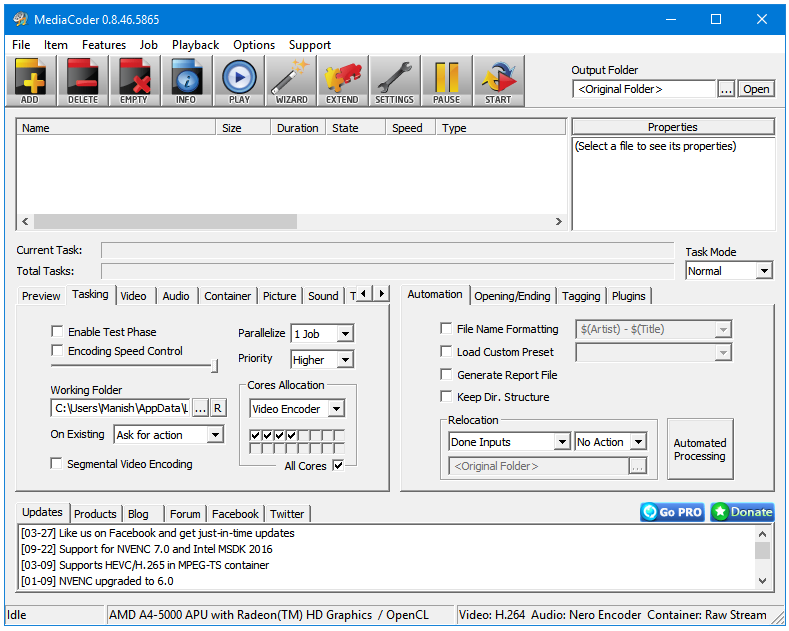Click the Donate star badge
This screenshot has width=789, height=631.
tap(742, 512)
